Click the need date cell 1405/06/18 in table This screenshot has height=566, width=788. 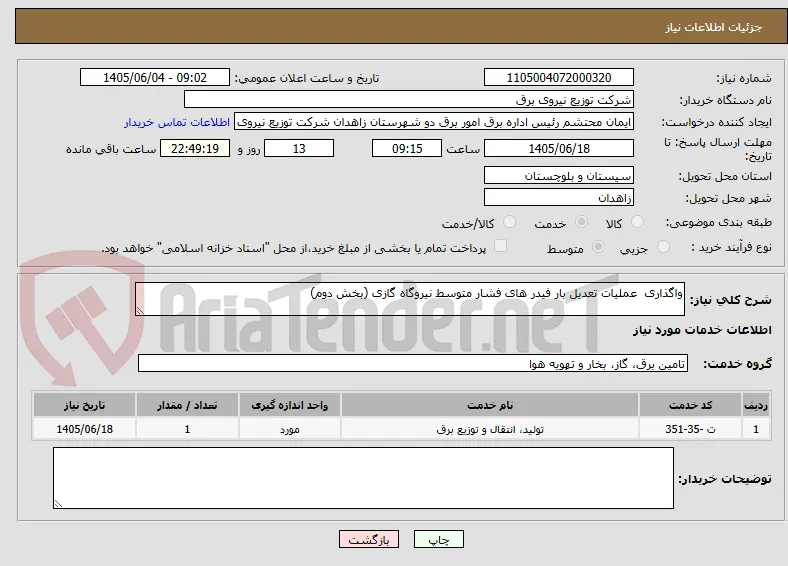pos(84,429)
